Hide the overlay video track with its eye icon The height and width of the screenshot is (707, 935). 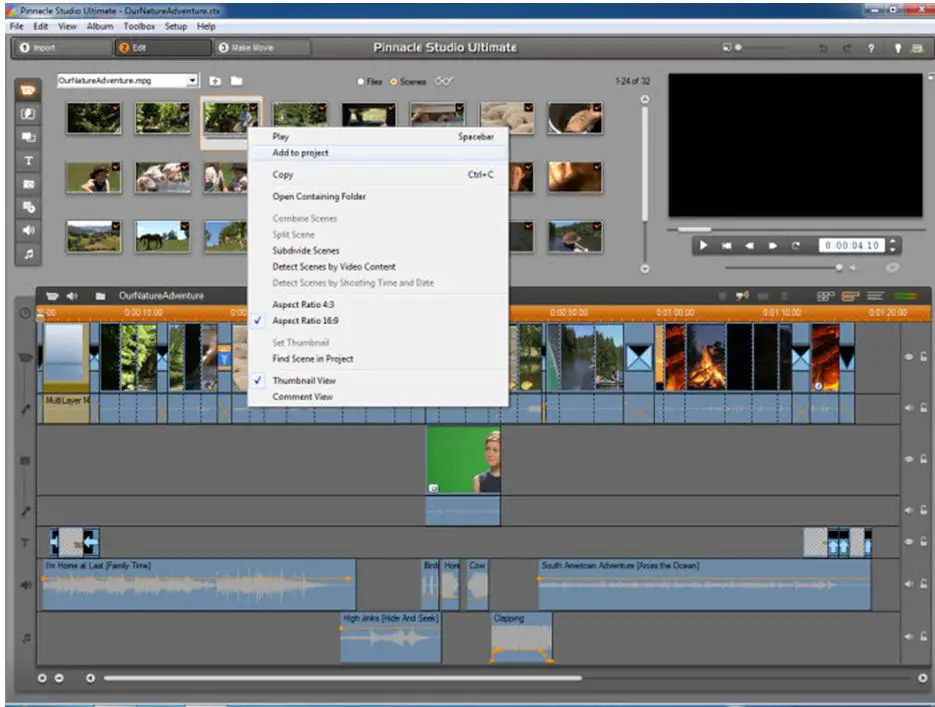pos(909,459)
